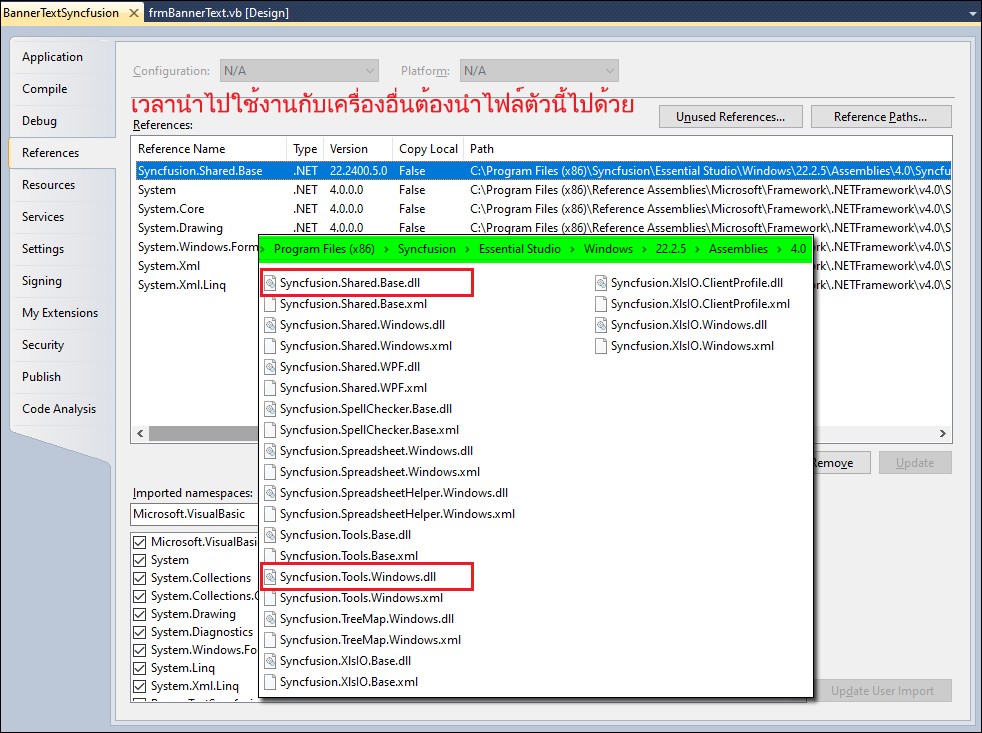Click the Syncfusion.SpreadsheetHelper.Windows.xml file icon
Viewport: 982px width, 733px height.
(270, 514)
